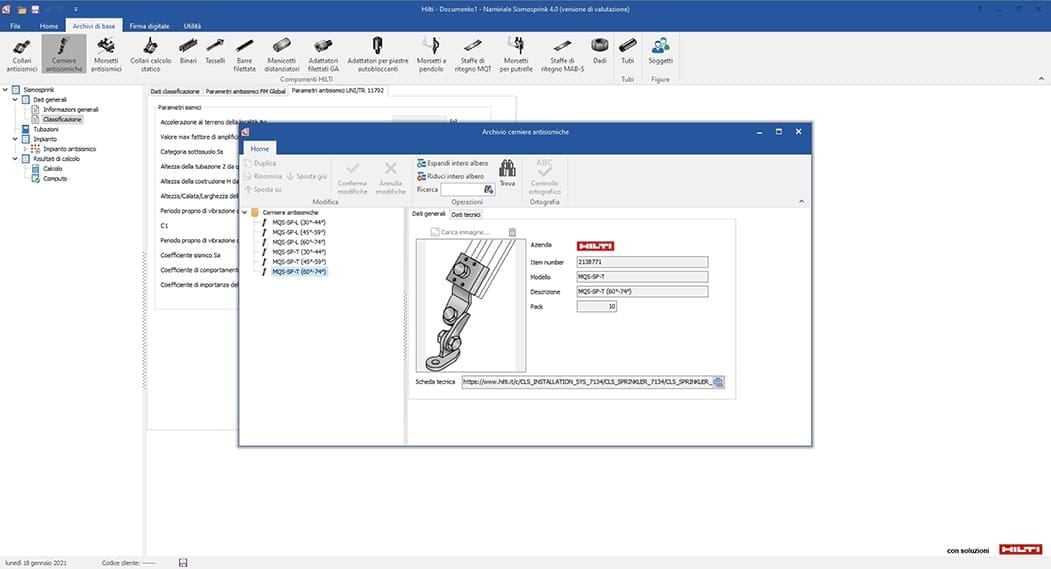
Task: Open the Soggetti figures archive
Action: [660, 52]
